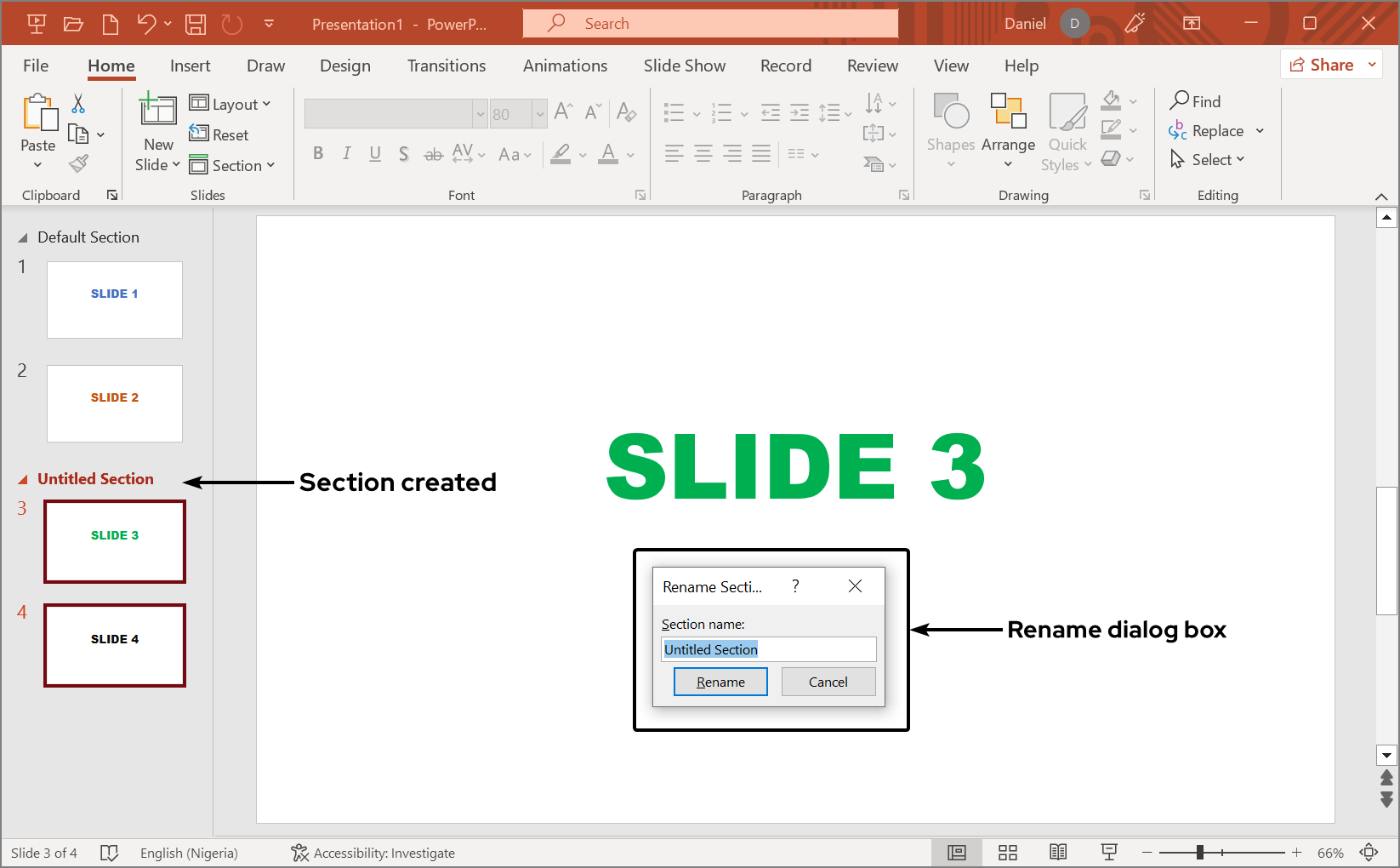The width and height of the screenshot is (1400, 868).
Task: Open the Design tab
Action: point(344,66)
